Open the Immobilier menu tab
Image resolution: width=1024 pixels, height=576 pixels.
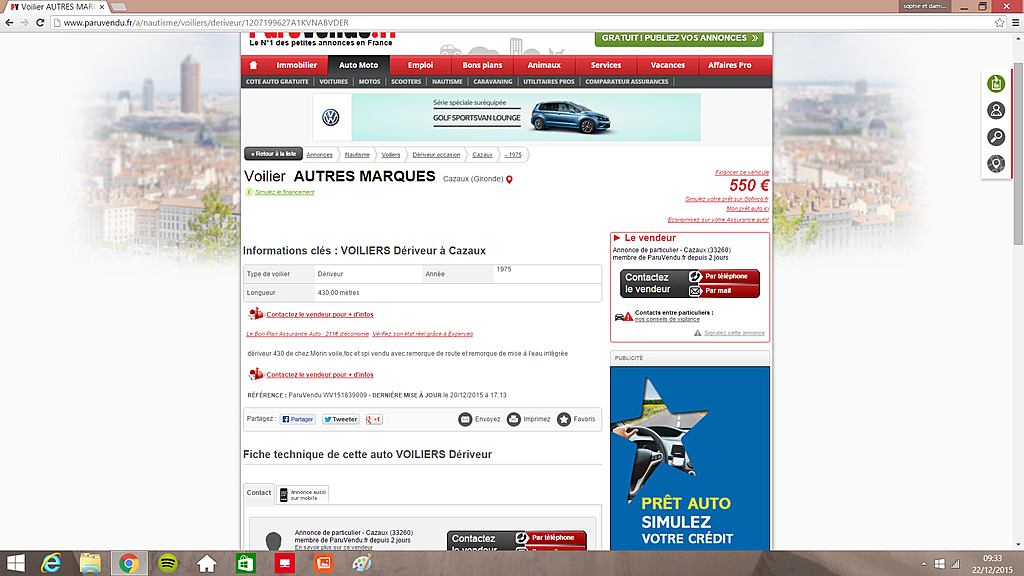pos(296,65)
